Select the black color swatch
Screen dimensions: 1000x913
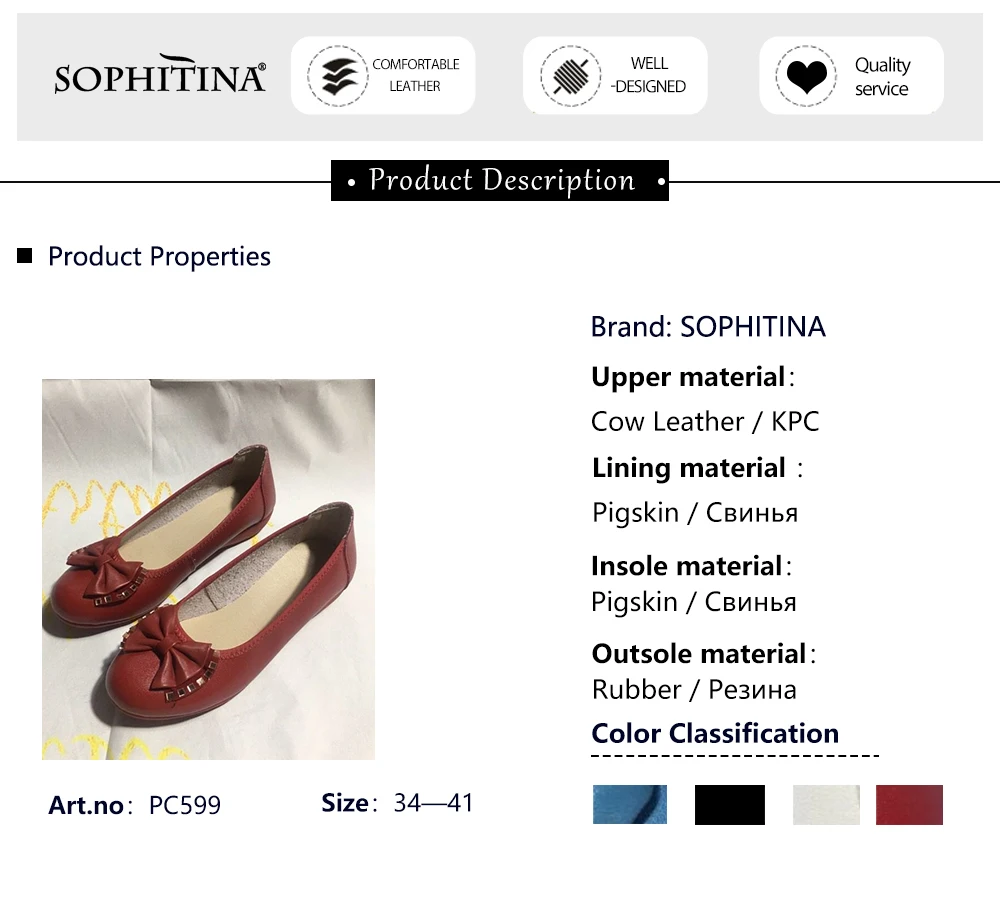[729, 804]
